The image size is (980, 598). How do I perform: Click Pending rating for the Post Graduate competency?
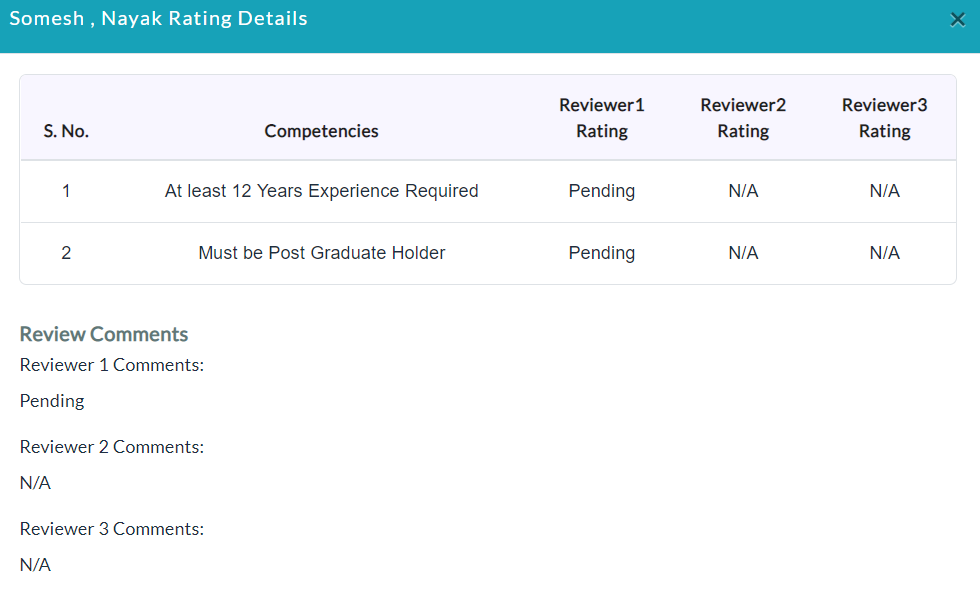click(x=601, y=253)
